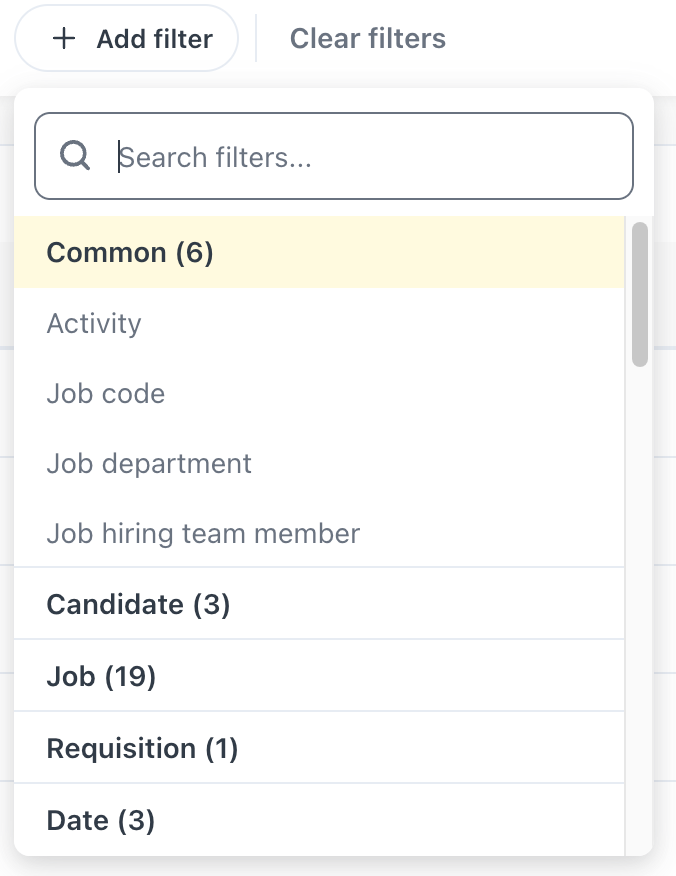The height and width of the screenshot is (876, 676).
Task: Select Job (19) section heading
Action: click(99, 676)
